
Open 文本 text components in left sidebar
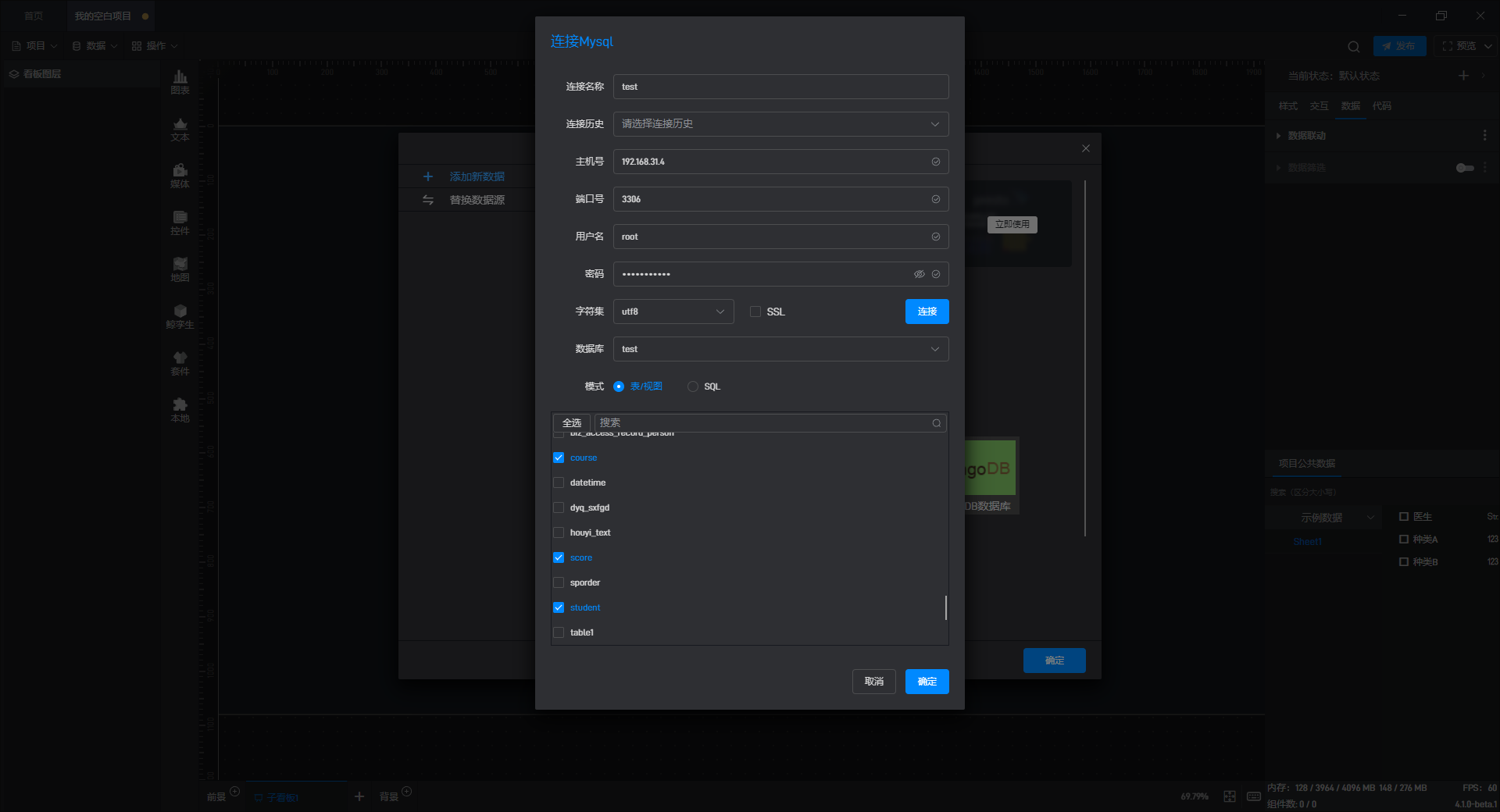[x=180, y=129]
